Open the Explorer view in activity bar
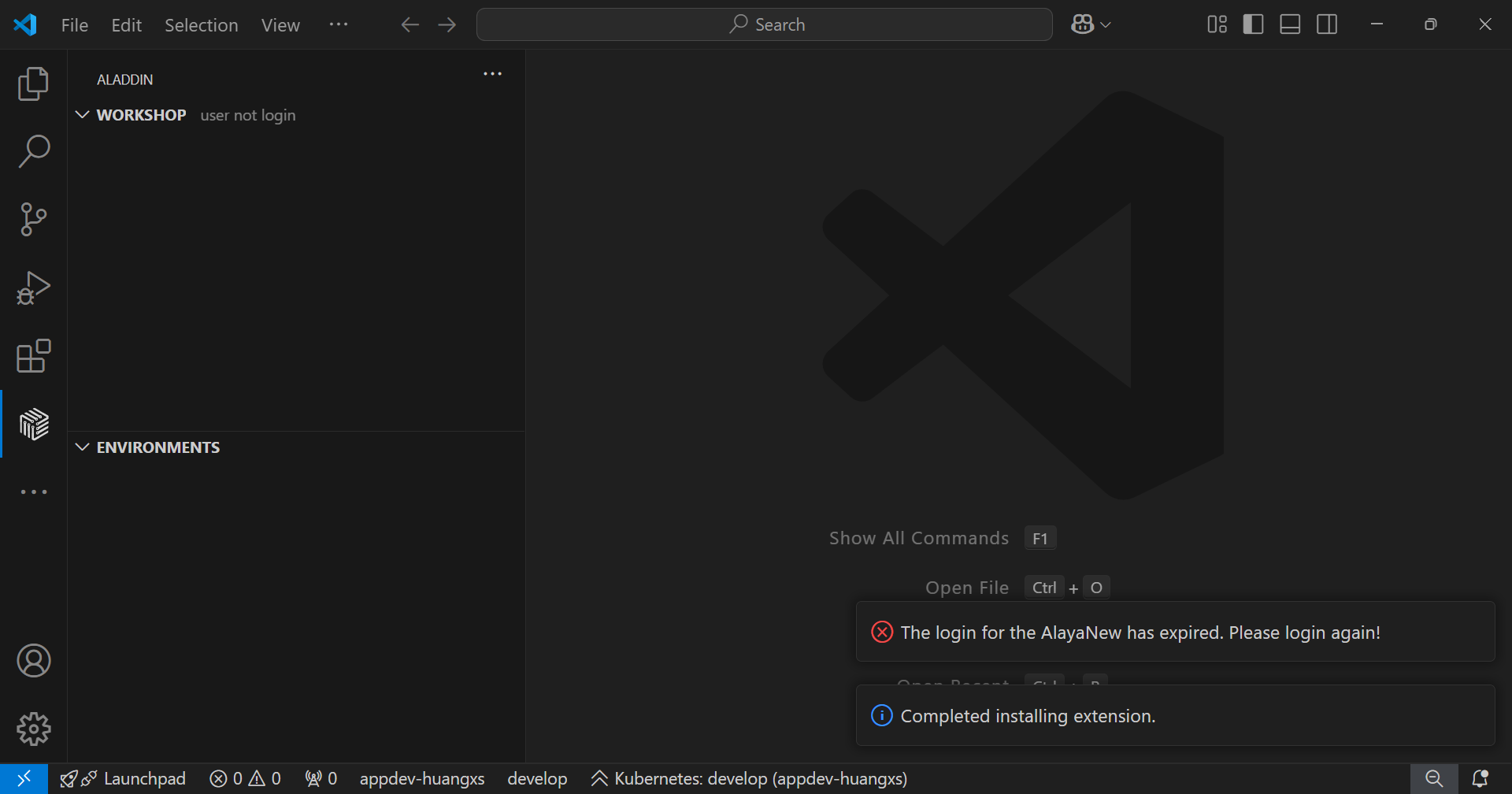1512x794 pixels. [x=33, y=83]
